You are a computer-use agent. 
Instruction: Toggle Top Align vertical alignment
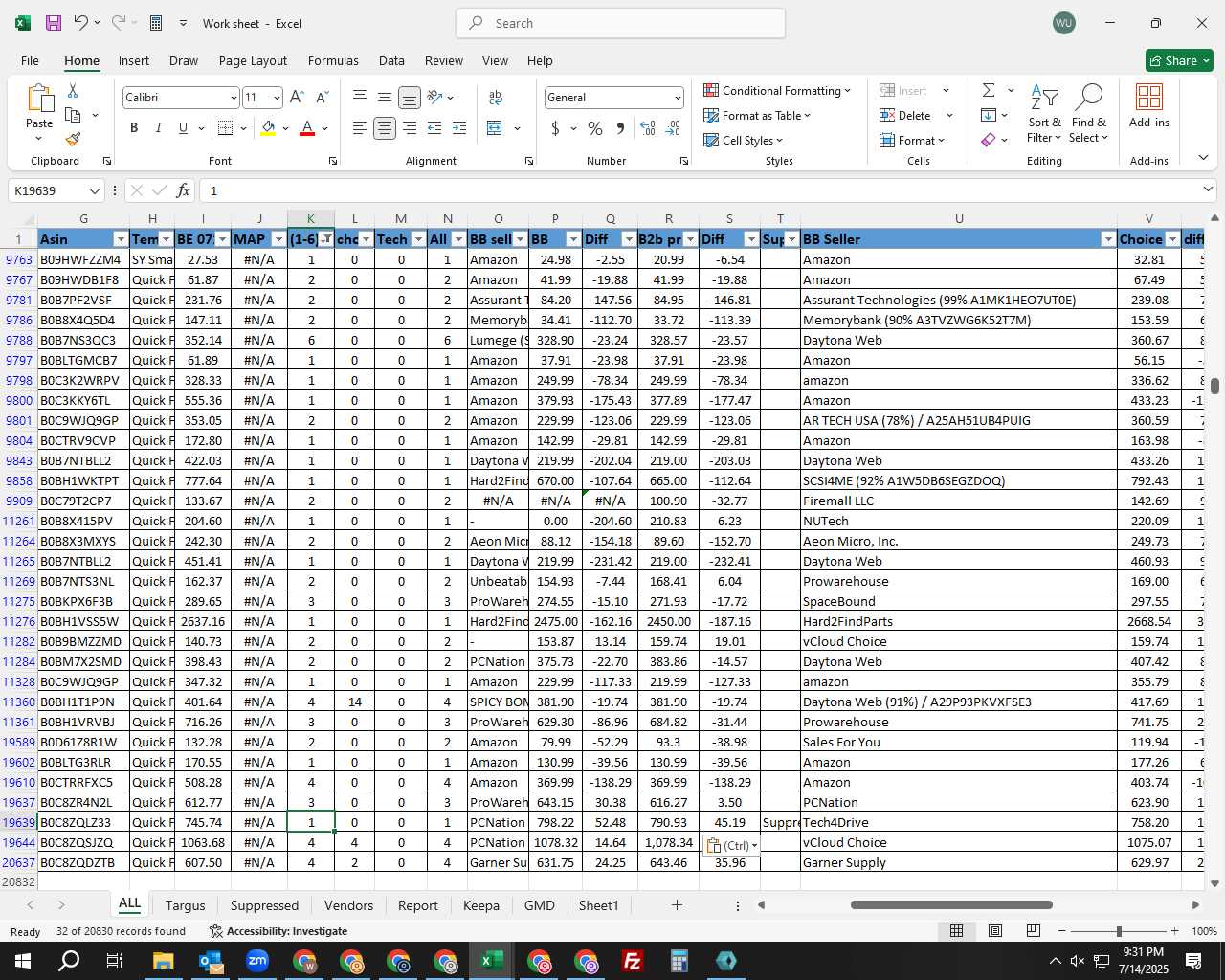[360, 97]
